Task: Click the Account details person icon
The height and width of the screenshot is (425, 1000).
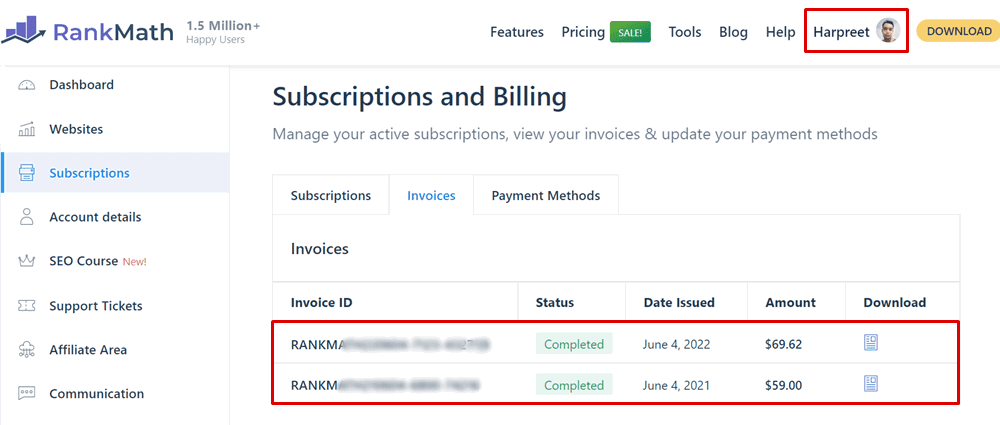Action: click(x=27, y=217)
